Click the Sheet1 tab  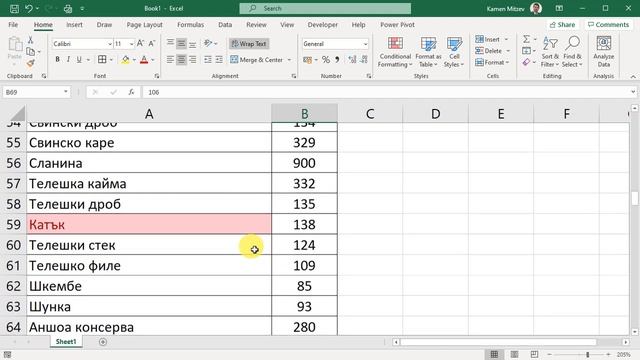pyautogui.click(x=66, y=342)
